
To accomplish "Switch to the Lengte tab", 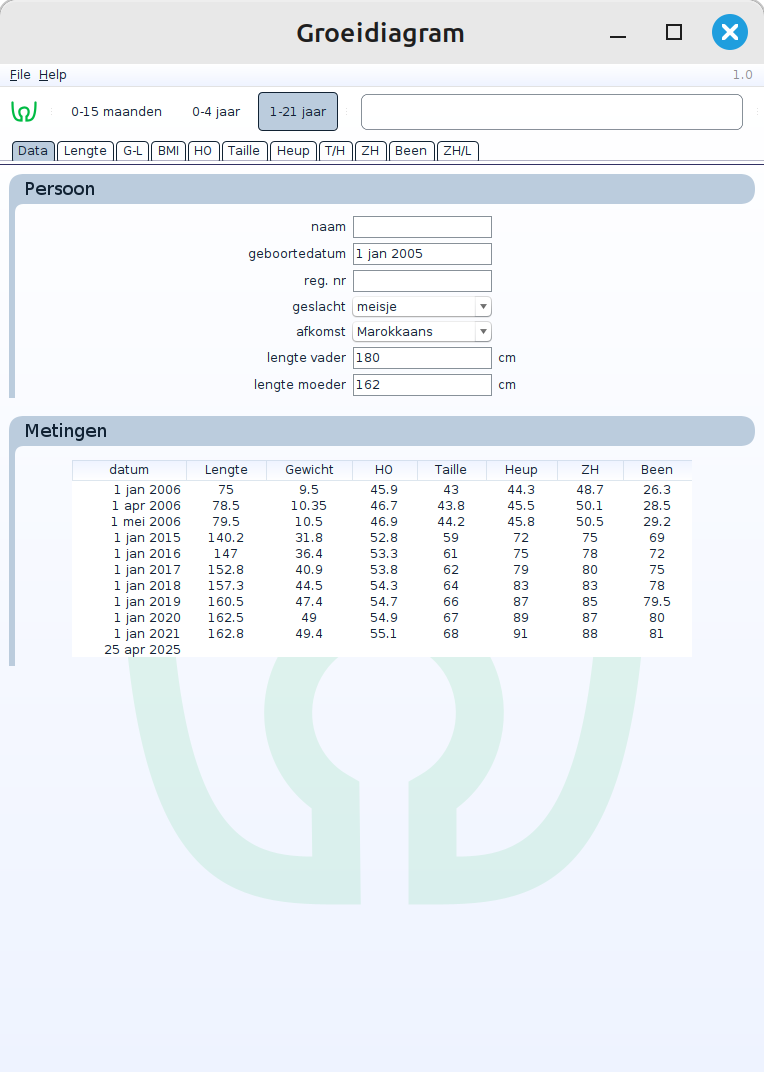I will 85,150.
